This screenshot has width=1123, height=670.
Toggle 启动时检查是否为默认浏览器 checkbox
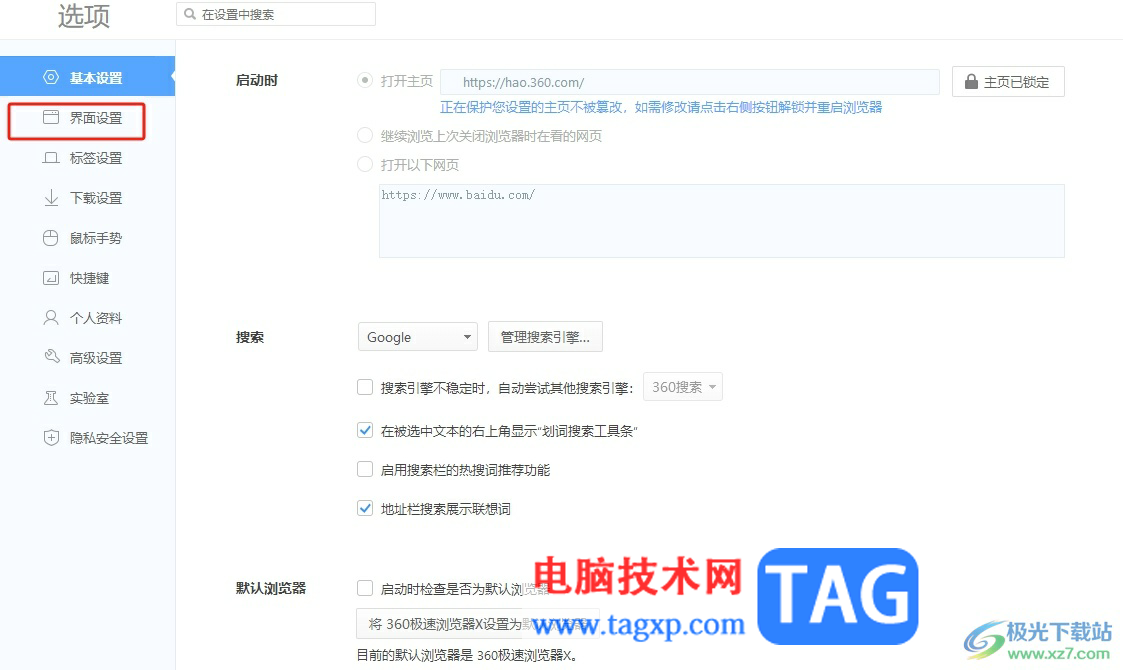click(365, 588)
